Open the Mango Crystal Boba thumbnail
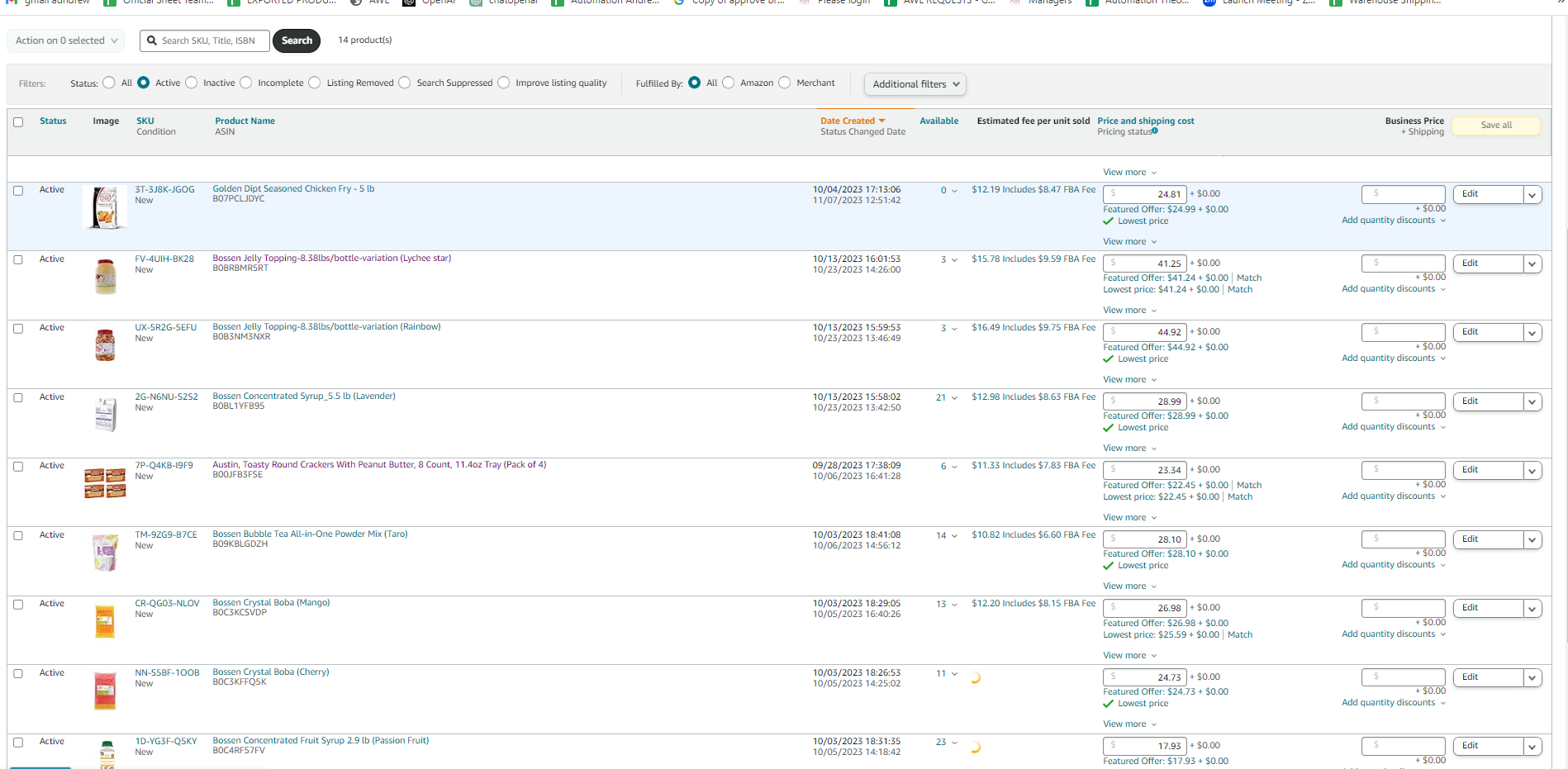The image size is (1568, 769). point(105,621)
